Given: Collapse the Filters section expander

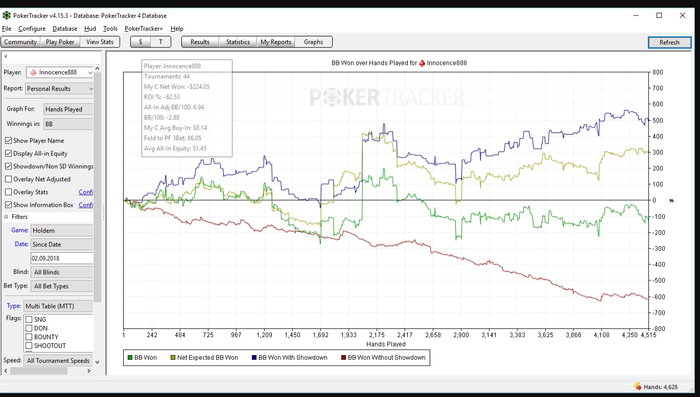Looking at the screenshot, I should point(6,217).
